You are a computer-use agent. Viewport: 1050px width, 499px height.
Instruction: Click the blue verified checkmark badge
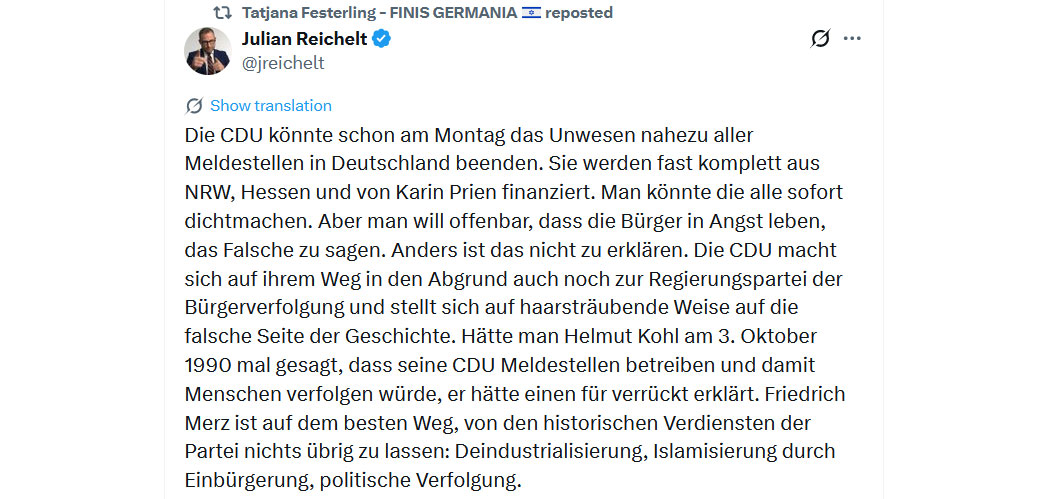click(x=382, y=39)
